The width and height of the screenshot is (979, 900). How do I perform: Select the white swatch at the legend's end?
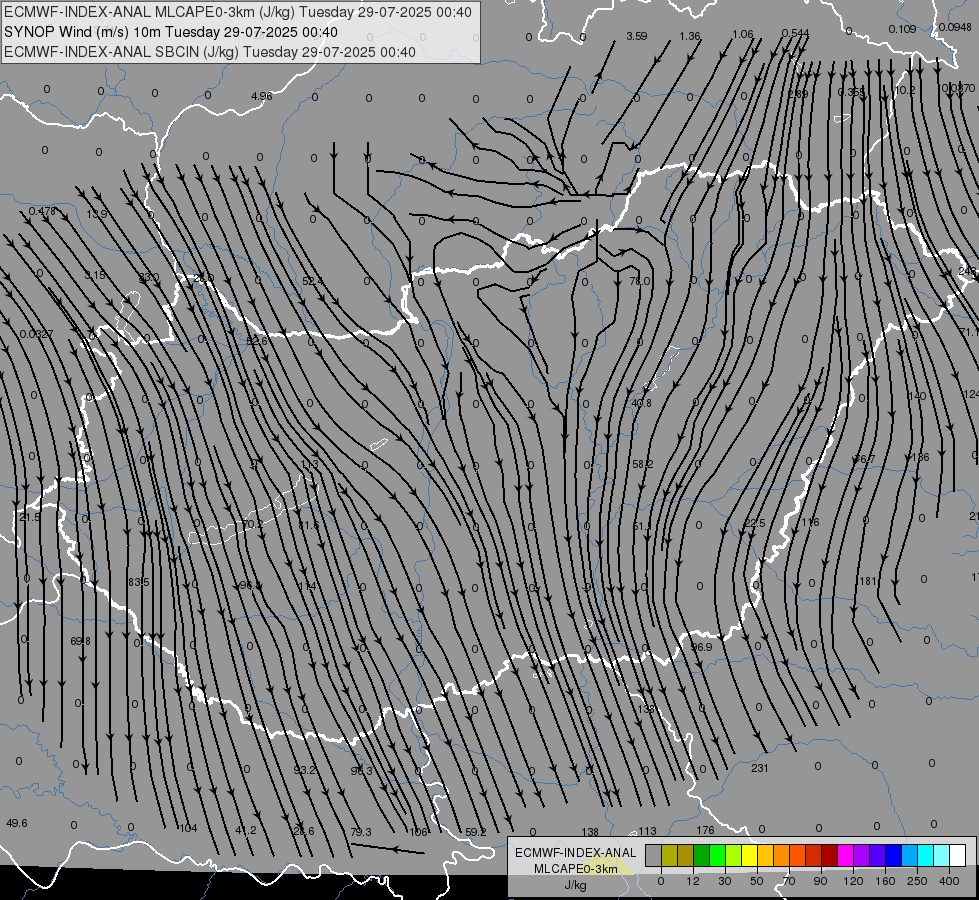(958, 855)
